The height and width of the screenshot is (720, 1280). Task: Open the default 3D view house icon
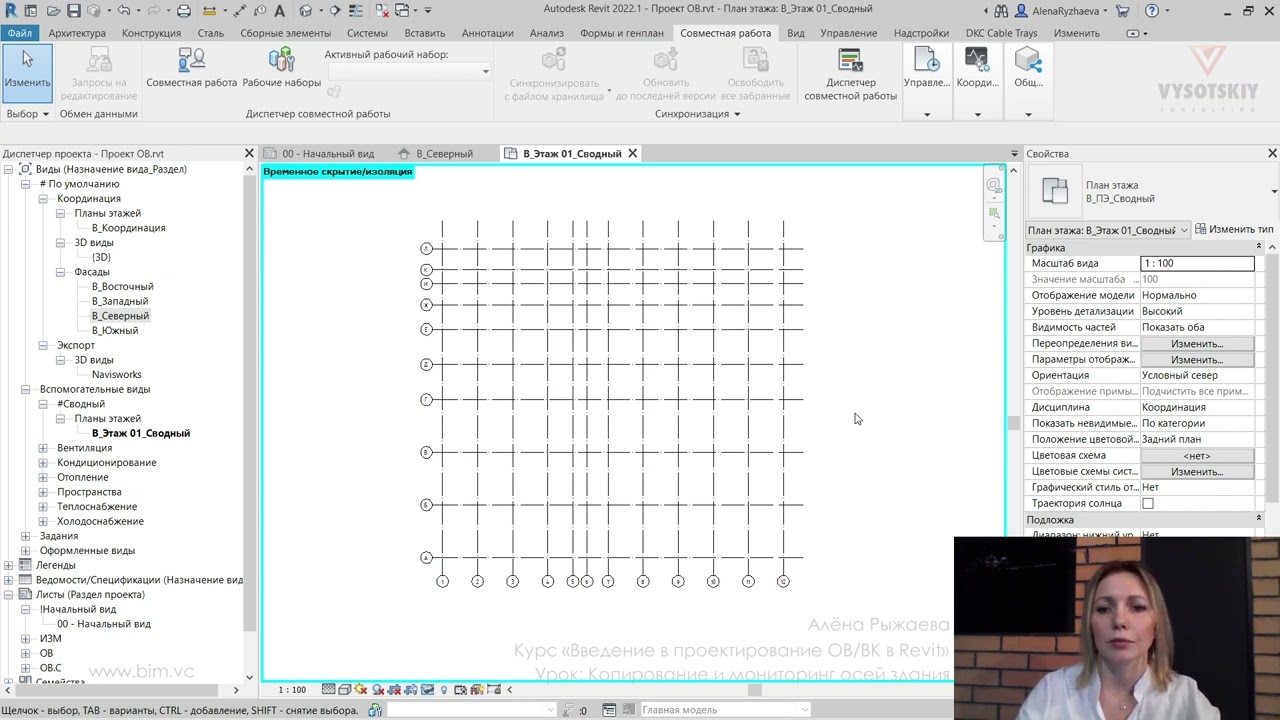pos(306,11)
